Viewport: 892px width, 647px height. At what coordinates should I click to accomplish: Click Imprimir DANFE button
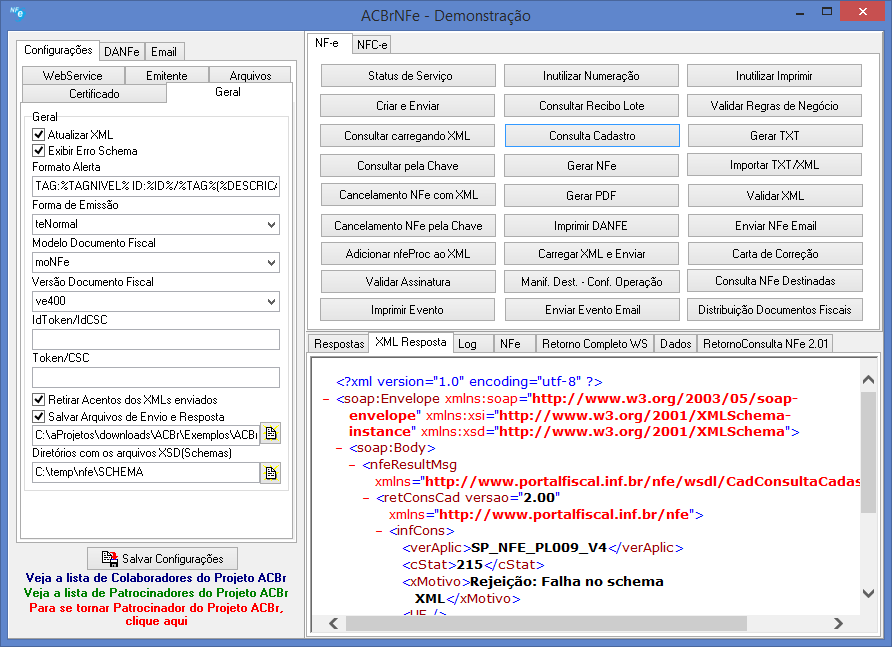click(591, 226)
